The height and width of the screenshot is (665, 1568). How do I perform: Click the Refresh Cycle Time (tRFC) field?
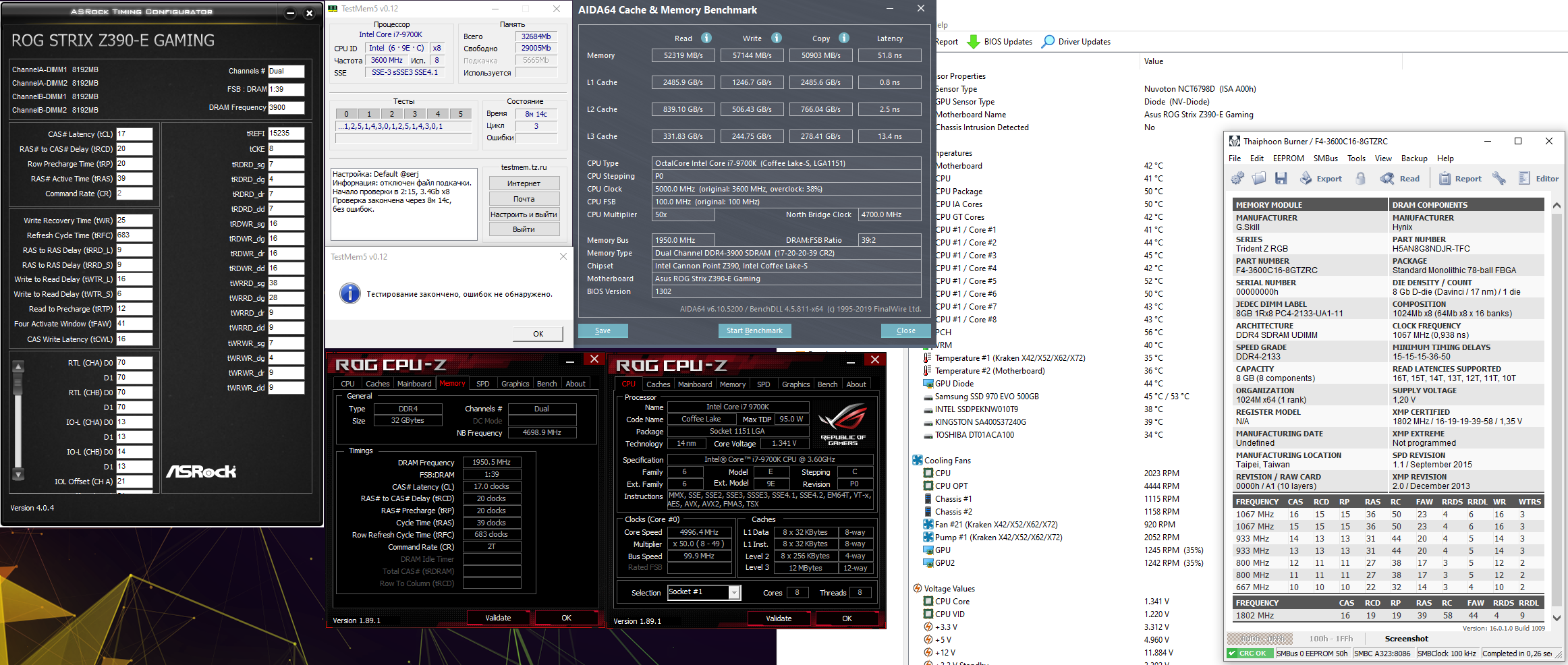[134, 235]
